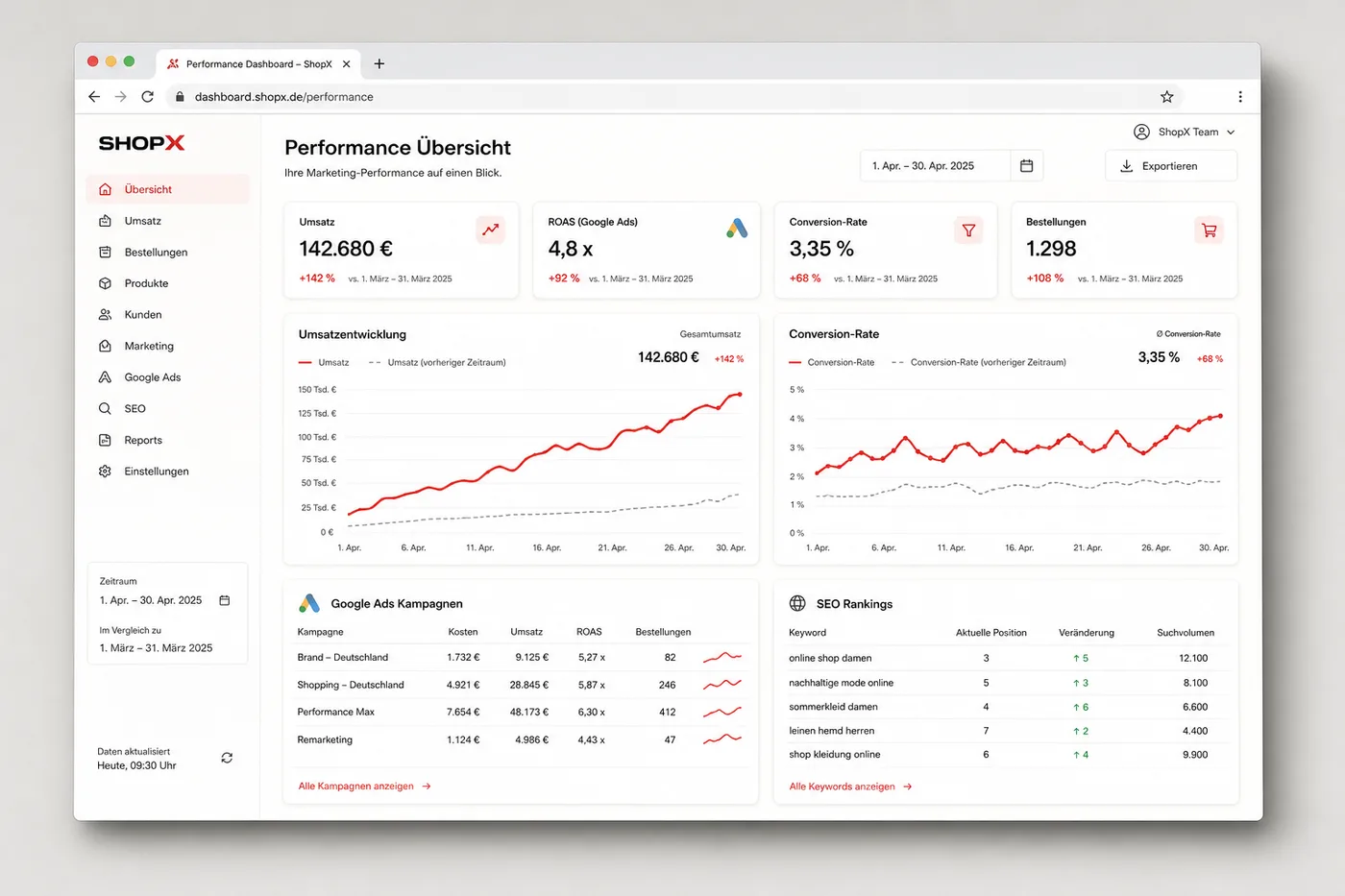
Task: Click the Remarketing sparkline chart
Action: 722,739
